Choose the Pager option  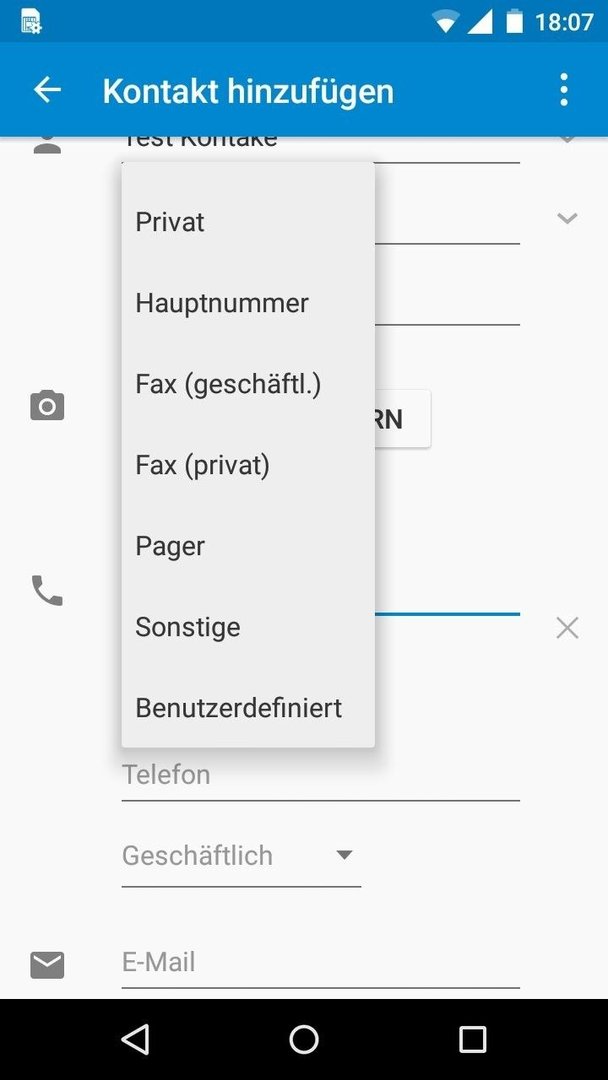coord(248,546)
